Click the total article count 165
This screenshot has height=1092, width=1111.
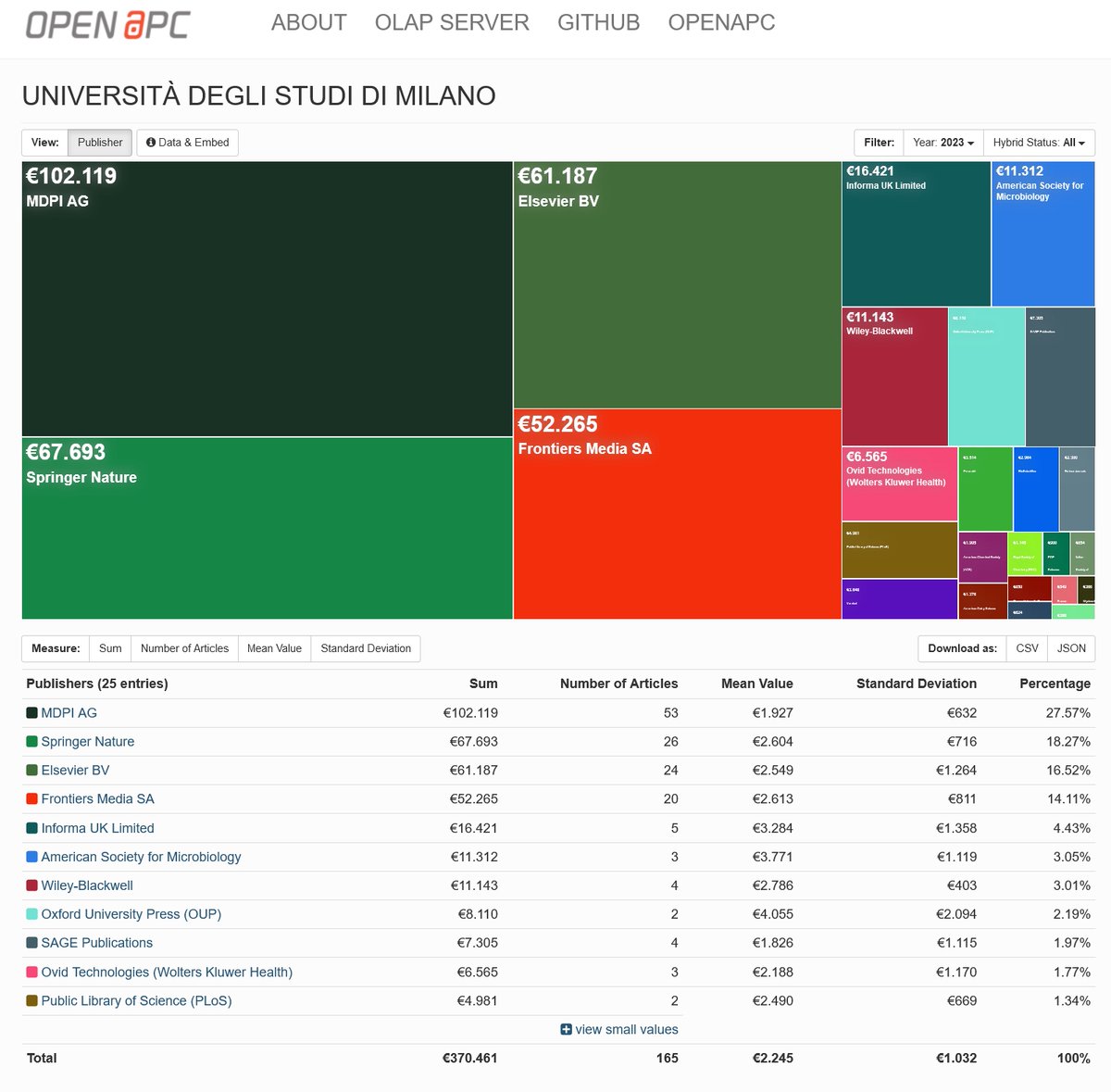668,1059
